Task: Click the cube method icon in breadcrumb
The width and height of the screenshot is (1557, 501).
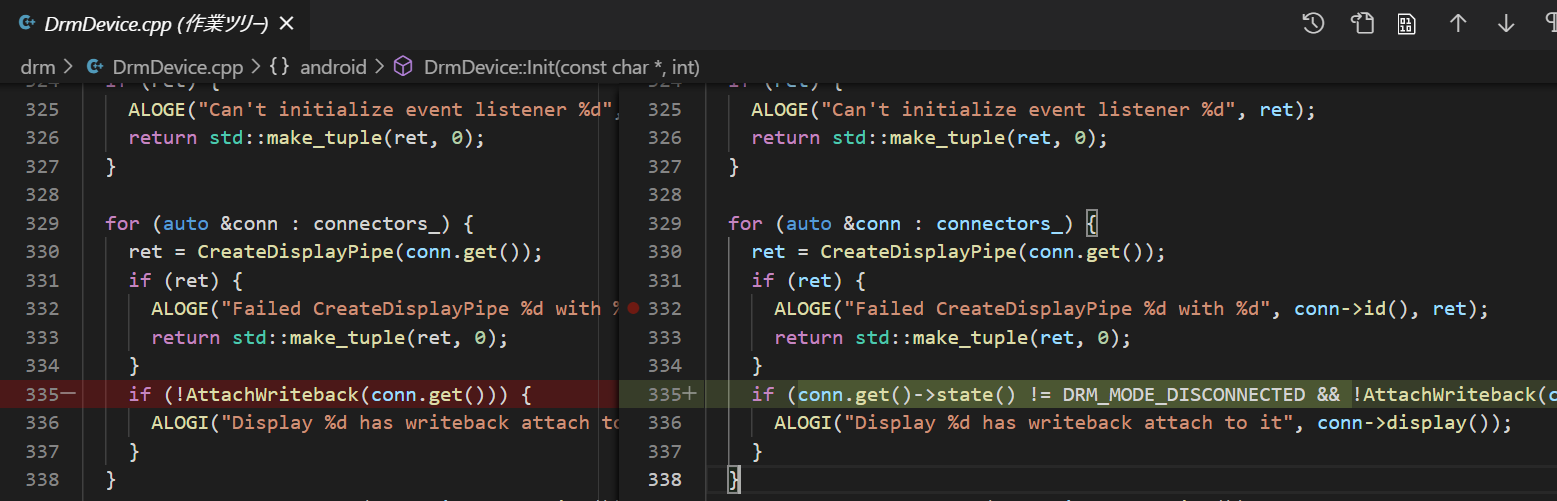Action: coord(403,67)
